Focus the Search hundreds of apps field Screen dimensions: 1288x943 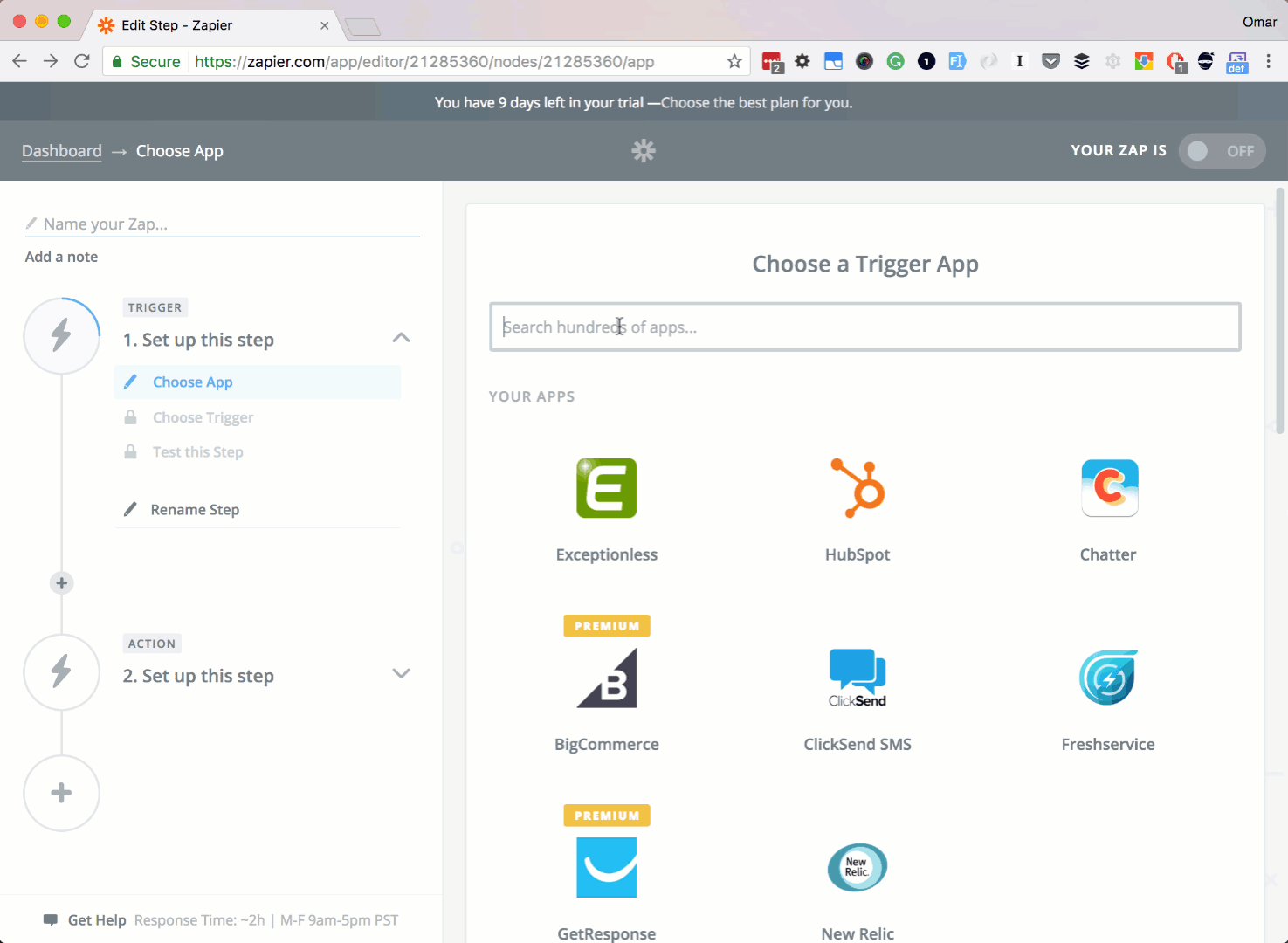tap(864, 327)
